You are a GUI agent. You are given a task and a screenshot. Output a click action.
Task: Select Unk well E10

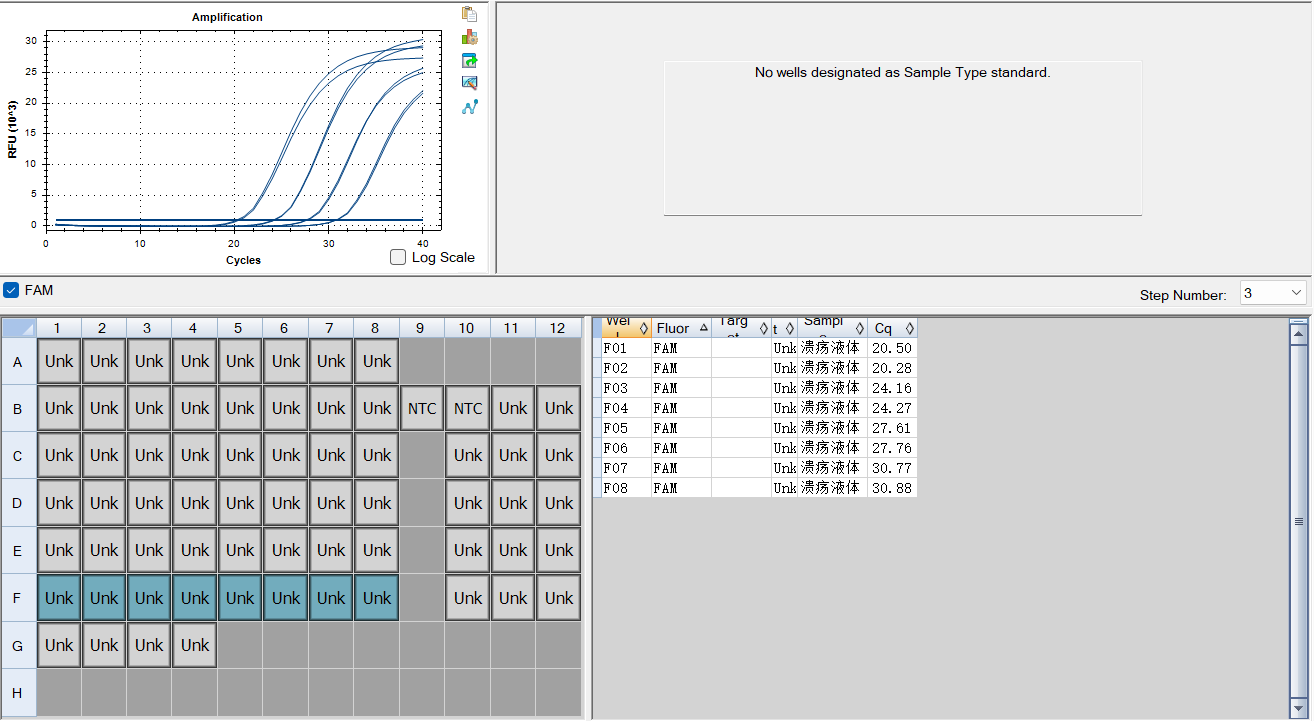point(468,550)
